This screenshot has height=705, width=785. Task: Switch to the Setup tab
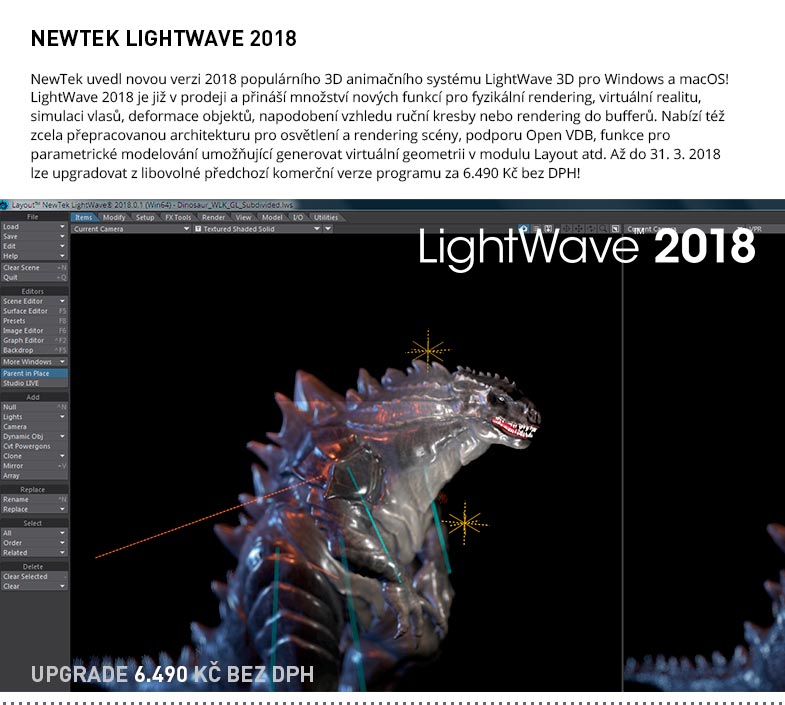tap(145, 217)
